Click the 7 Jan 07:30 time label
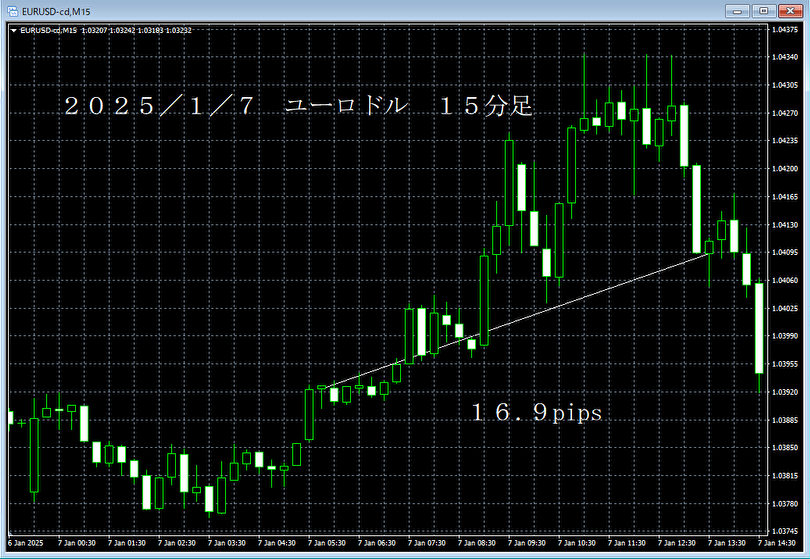Viewport: 810px width, 559px height. pyautogui.click(x=427, y=543)
